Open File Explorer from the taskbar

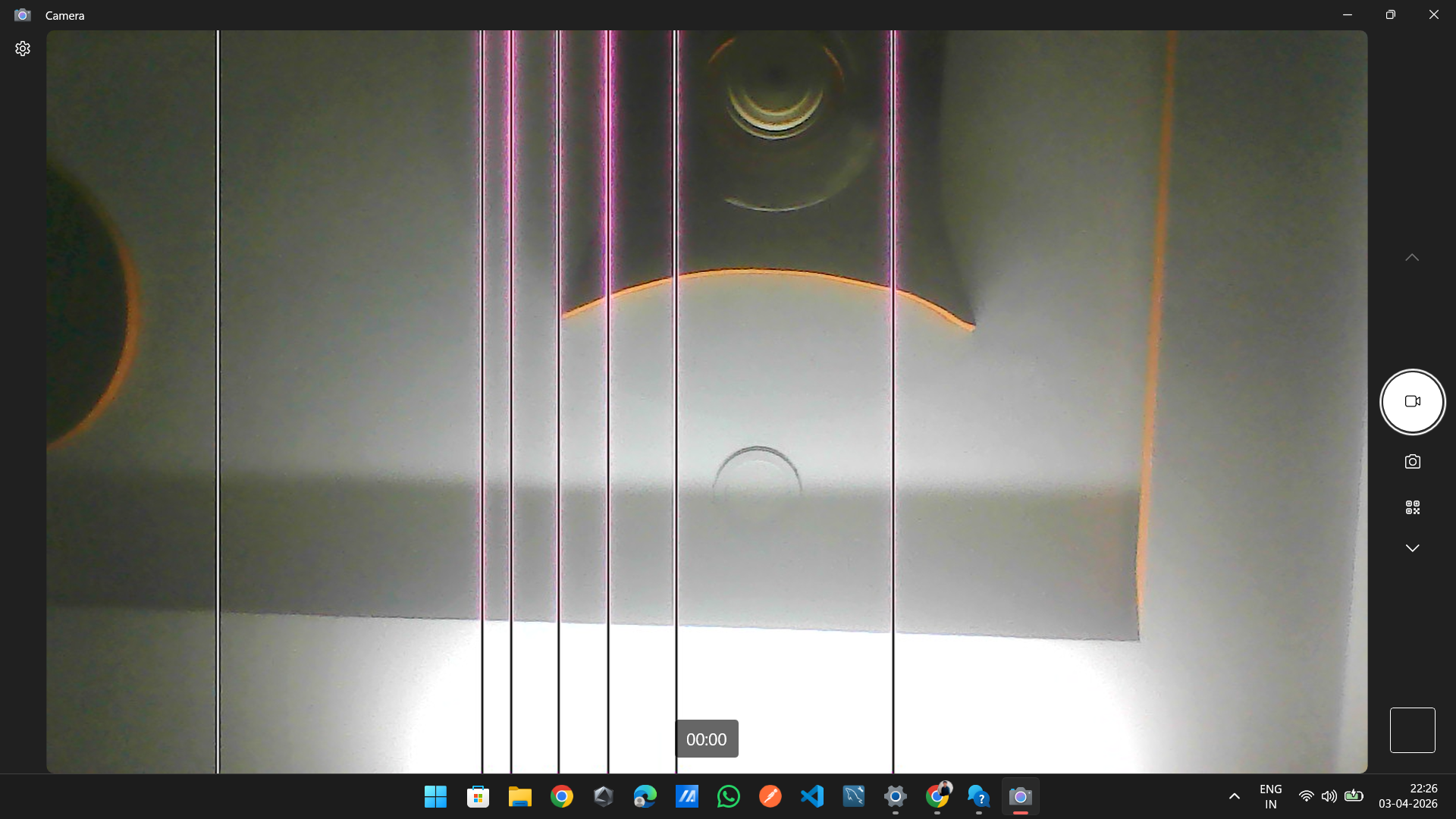pos(519,796)
